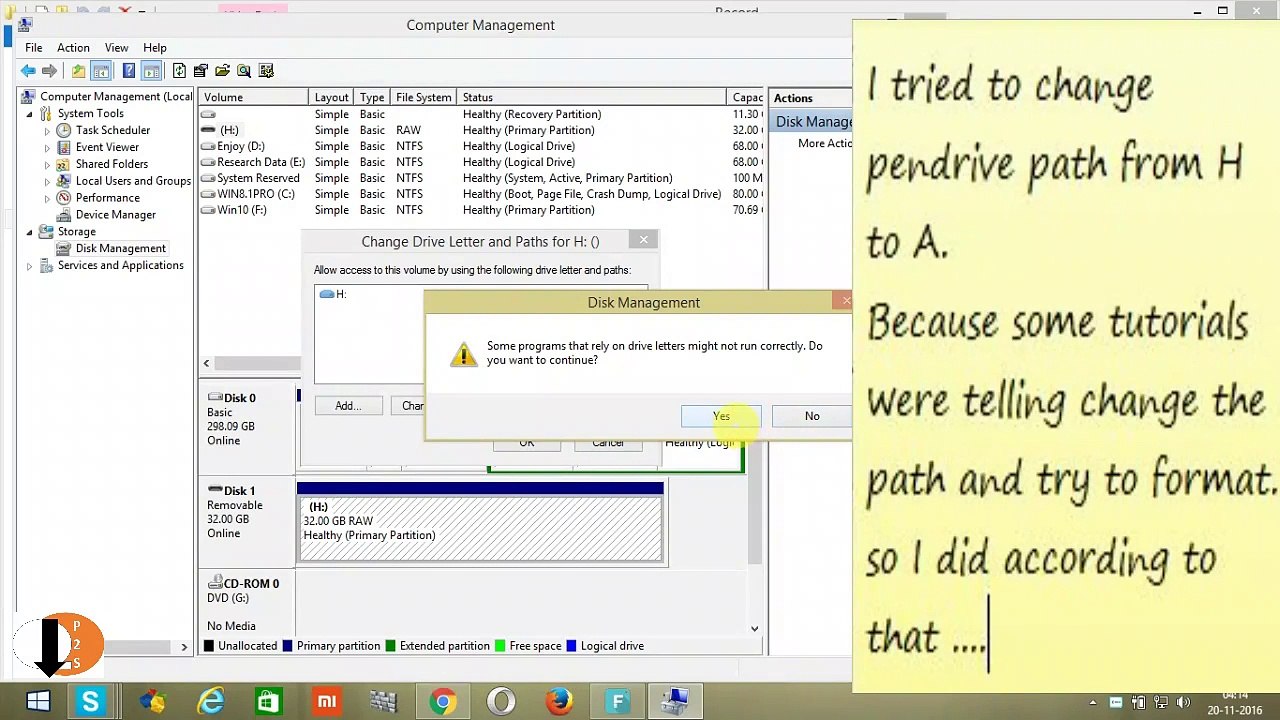Open the Help menu

(x=154, y=48)
